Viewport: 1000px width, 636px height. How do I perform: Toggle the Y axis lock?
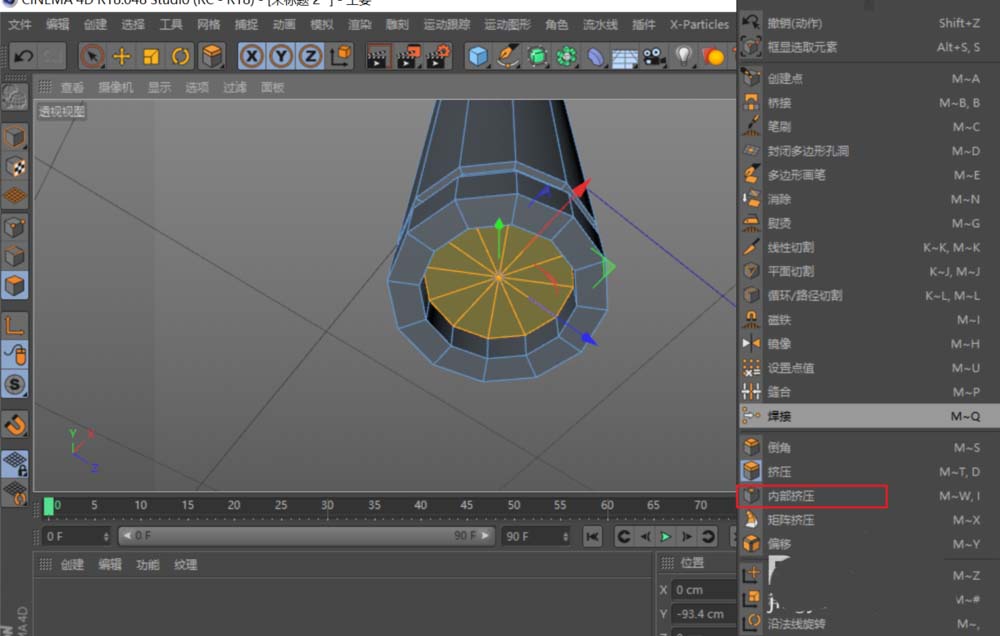(281, 57)
